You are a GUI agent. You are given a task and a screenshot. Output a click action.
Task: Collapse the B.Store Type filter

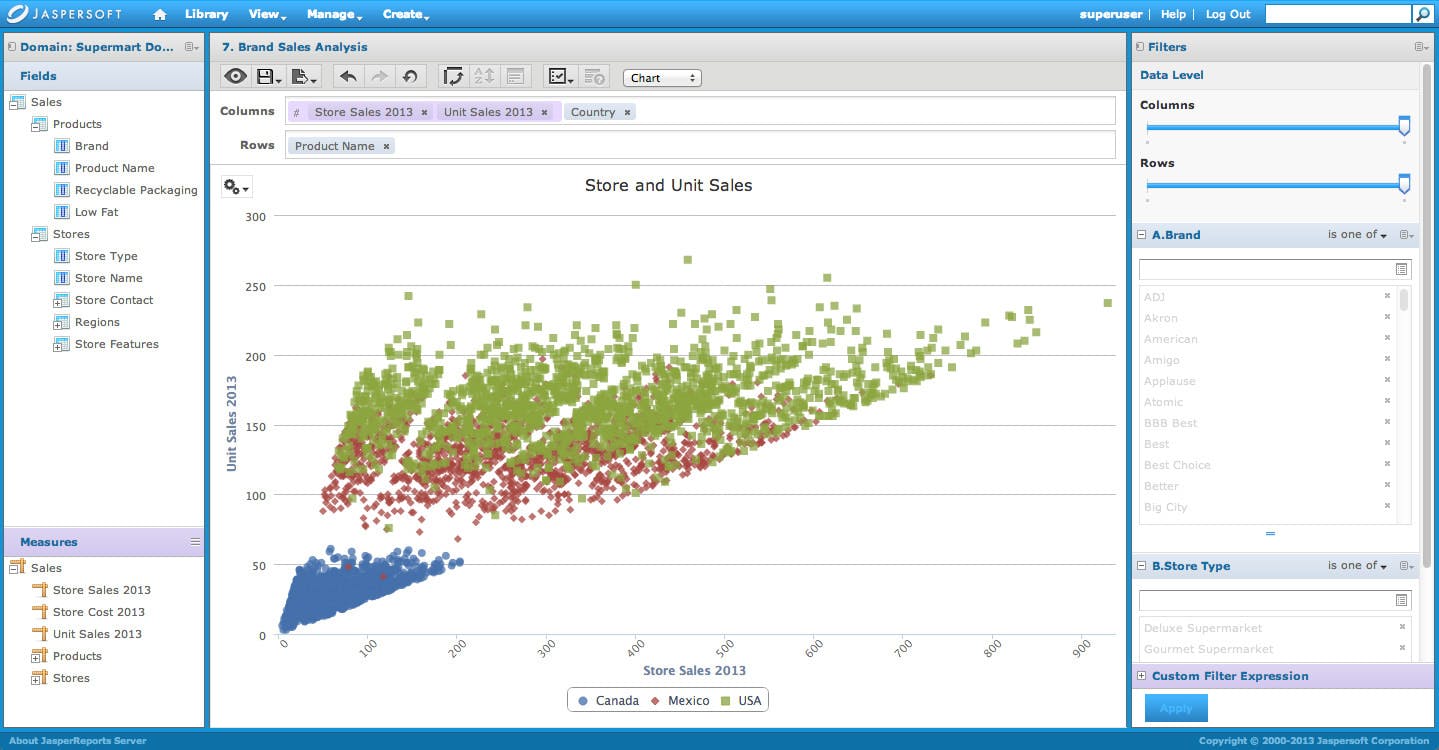click(1142, 566)
